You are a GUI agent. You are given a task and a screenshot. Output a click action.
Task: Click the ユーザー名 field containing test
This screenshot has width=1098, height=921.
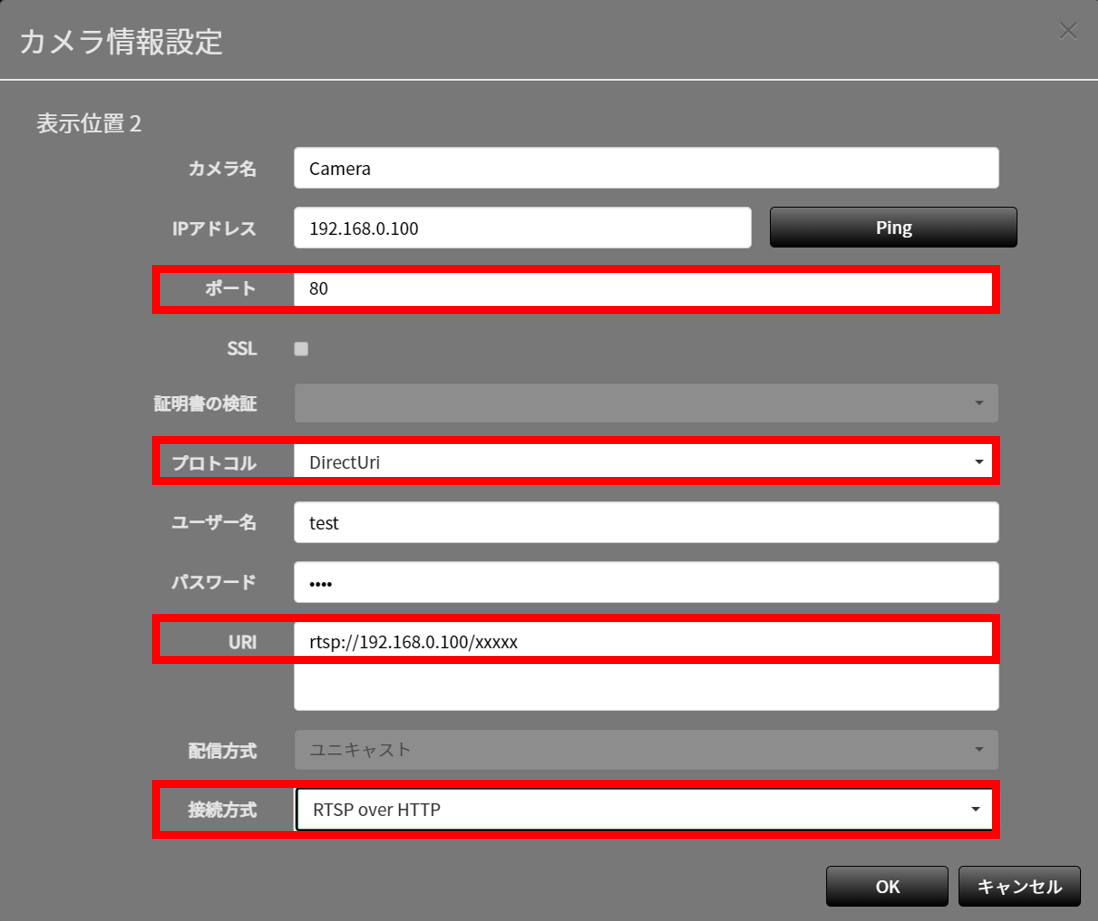click(x=646, y=522)
